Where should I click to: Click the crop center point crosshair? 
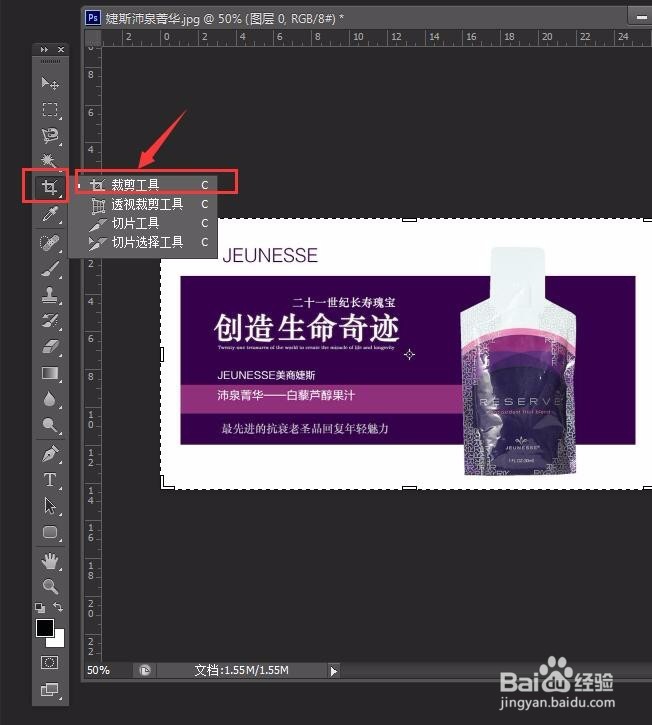[x=409, y=355]
